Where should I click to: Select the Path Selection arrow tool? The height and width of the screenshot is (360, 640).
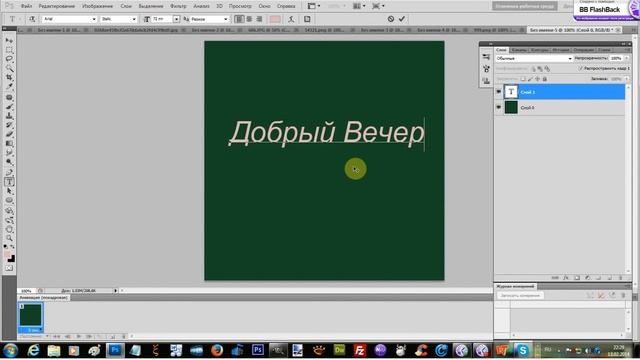click(x=9, y=191)
